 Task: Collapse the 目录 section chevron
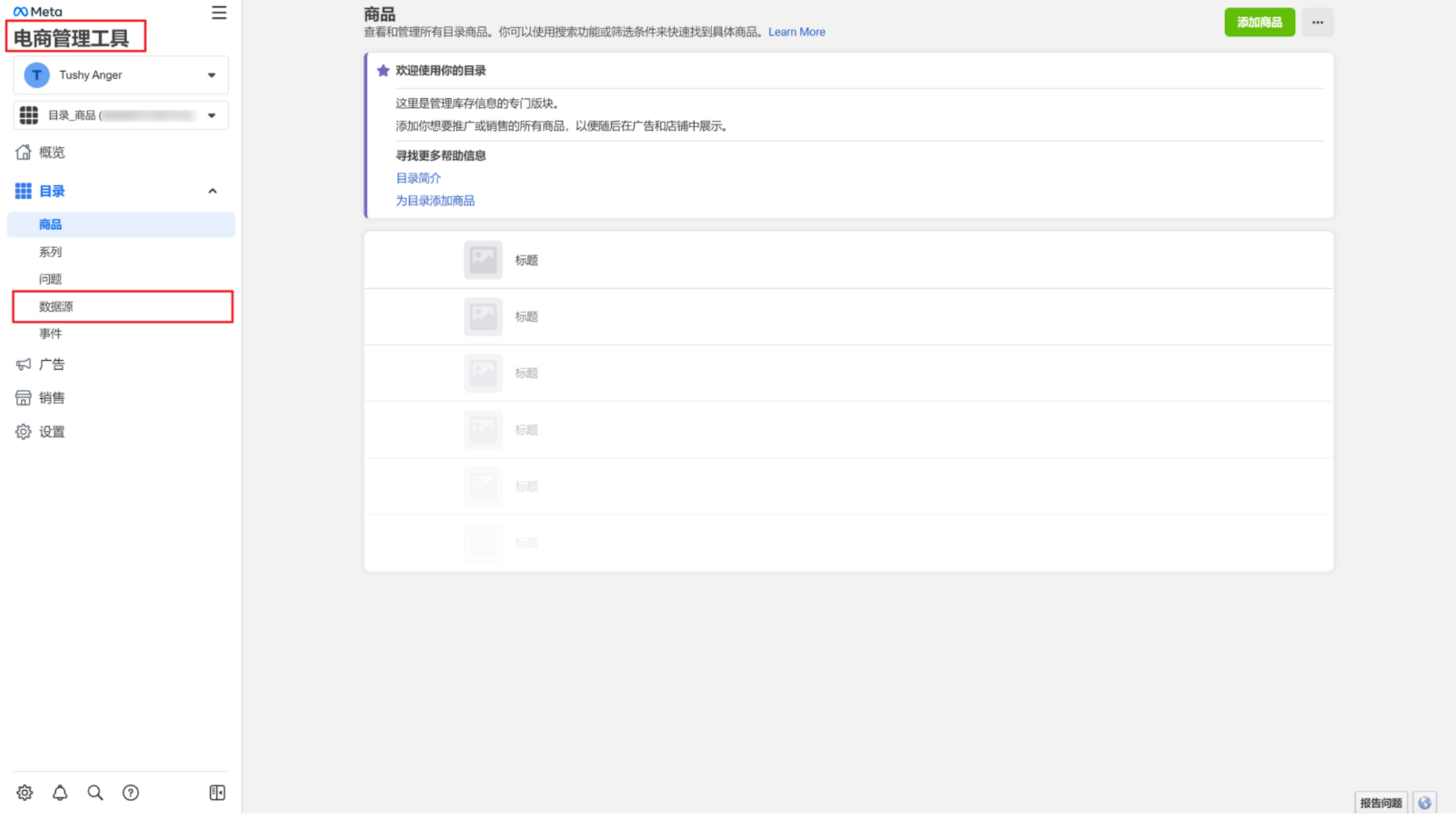point(212,191)
